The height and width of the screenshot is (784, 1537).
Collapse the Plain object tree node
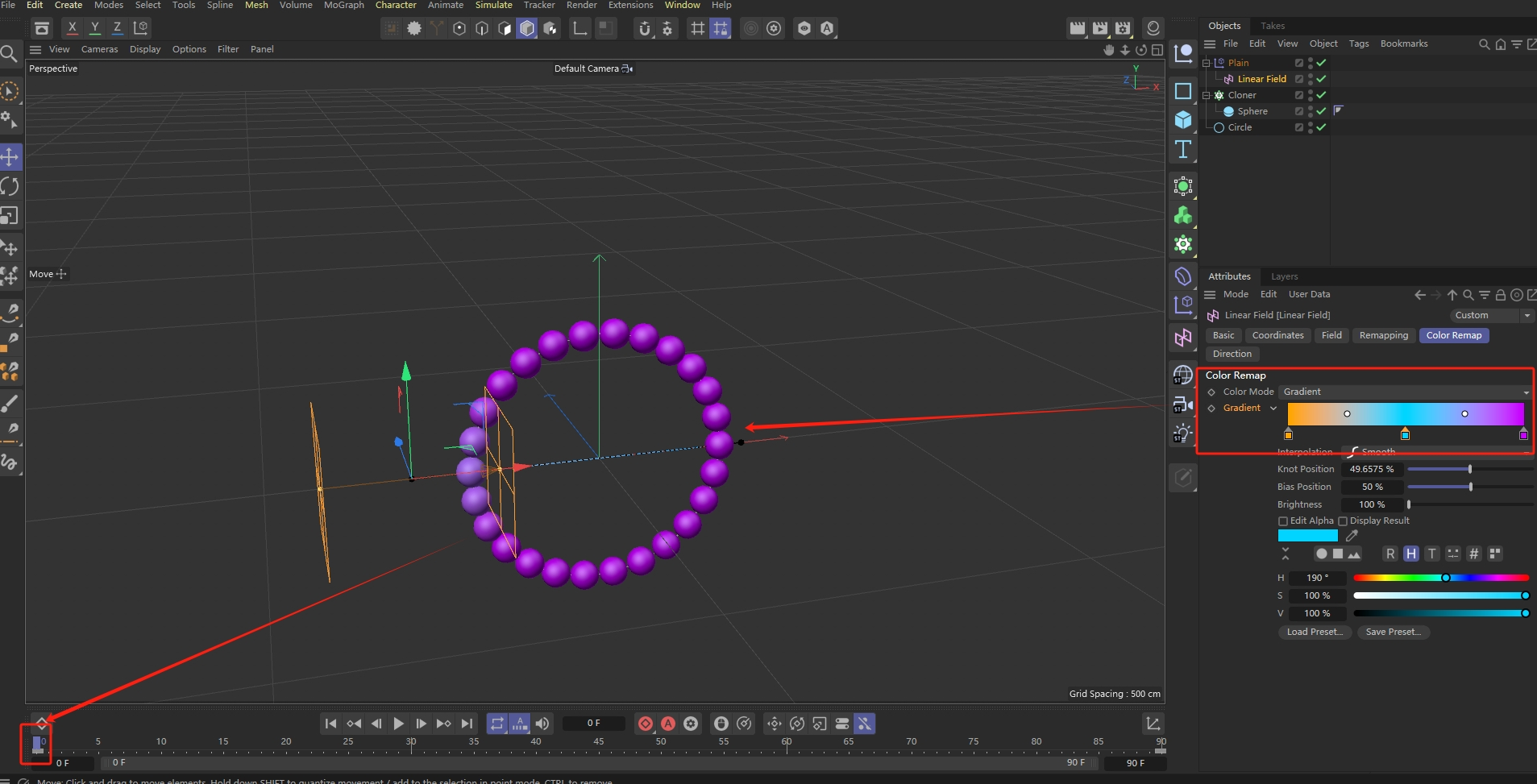click(1207, 63)
